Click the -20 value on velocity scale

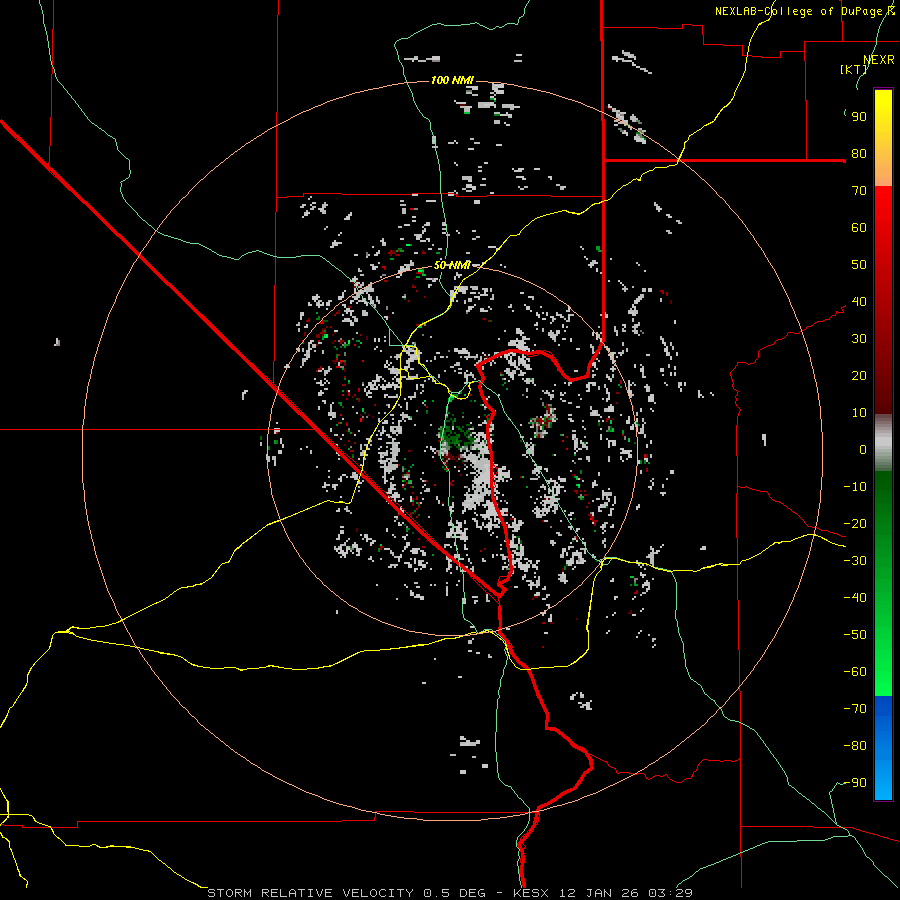click(x=855, y=524)
